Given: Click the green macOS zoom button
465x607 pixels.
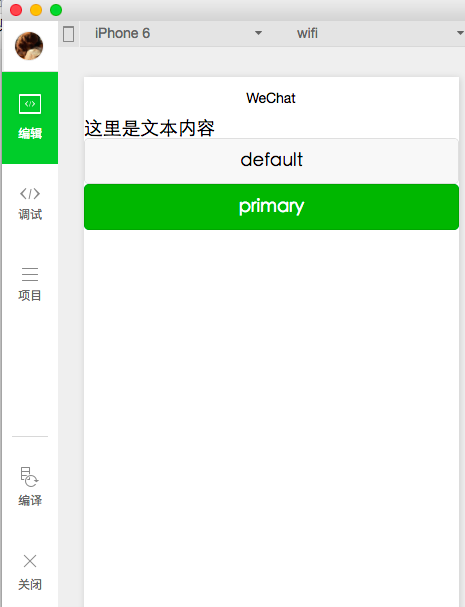Looking at the screenshot, I should click(x=56, y=10).
